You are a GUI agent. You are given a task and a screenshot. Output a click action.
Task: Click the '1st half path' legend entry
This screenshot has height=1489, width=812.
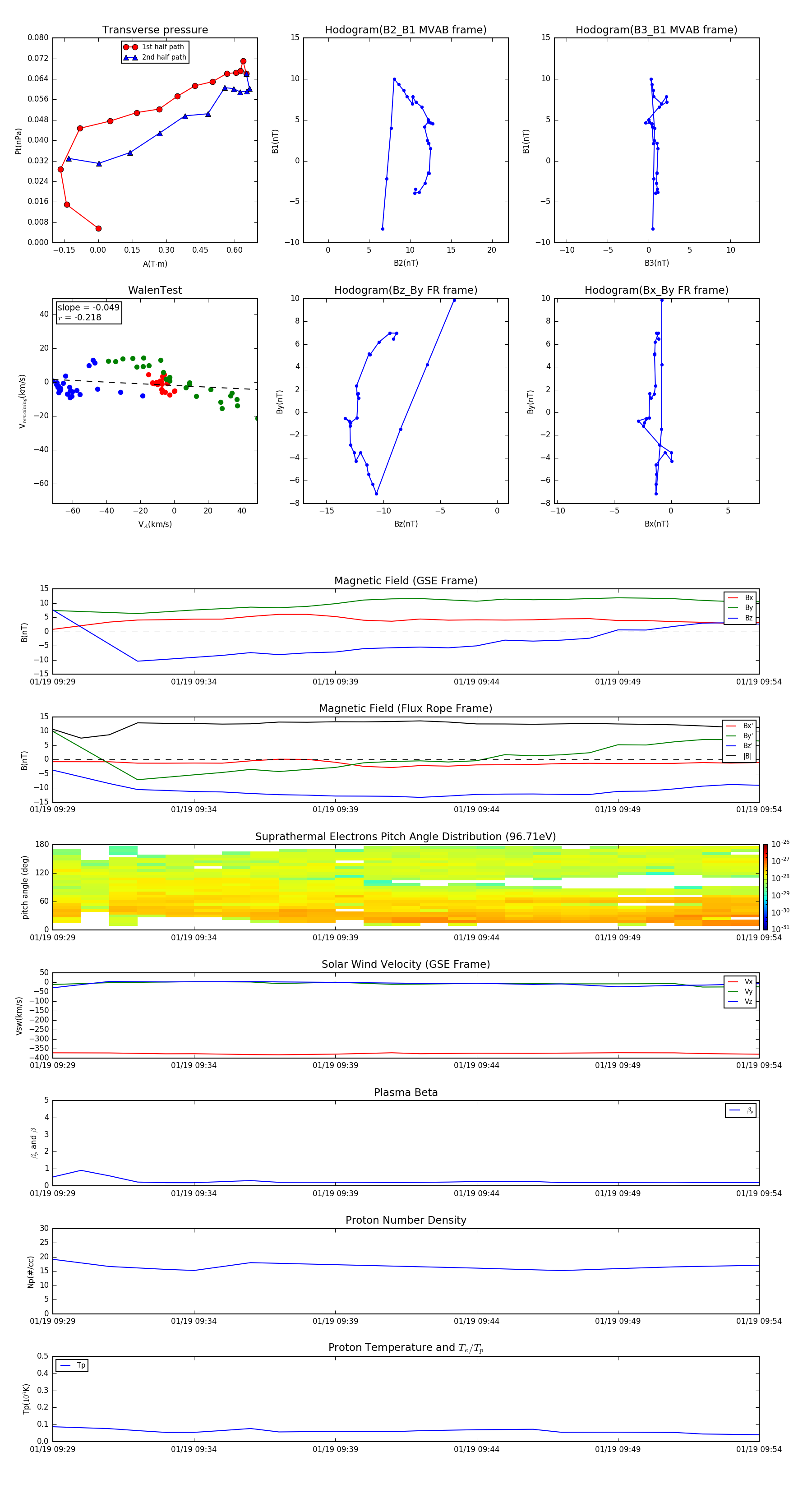[154, 47]
